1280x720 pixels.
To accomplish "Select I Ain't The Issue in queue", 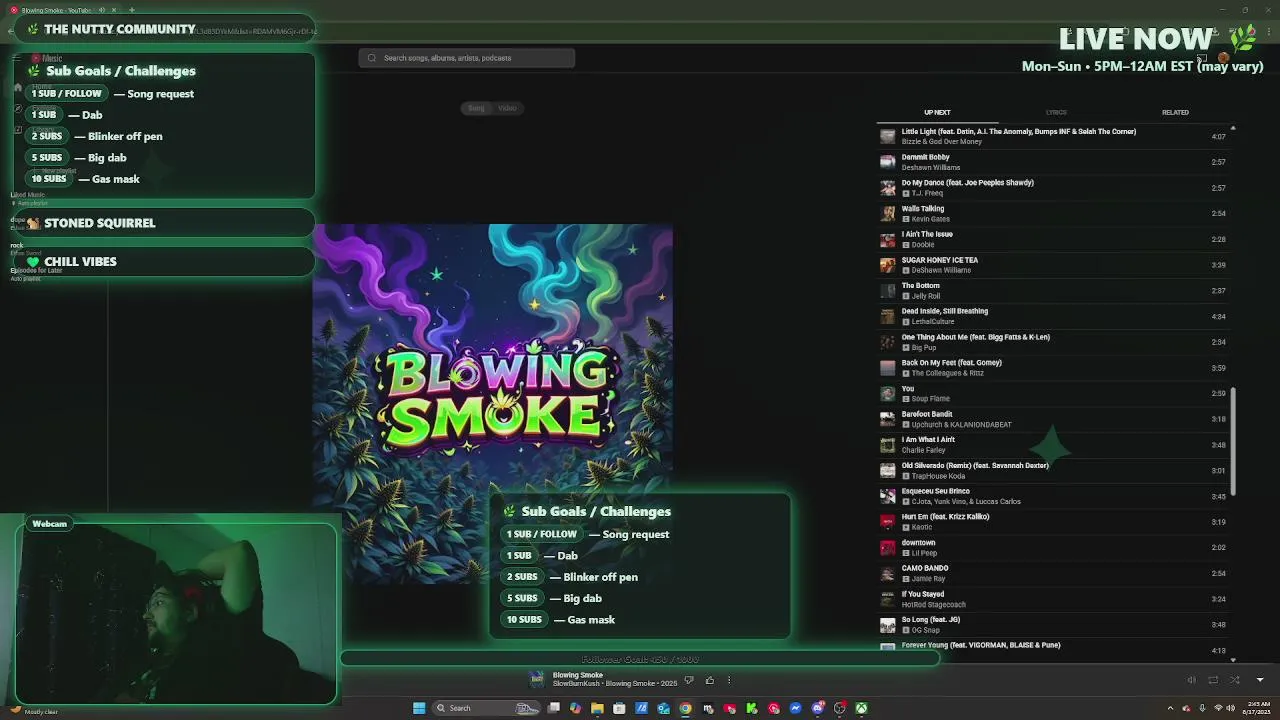I will pos(1054,239).
